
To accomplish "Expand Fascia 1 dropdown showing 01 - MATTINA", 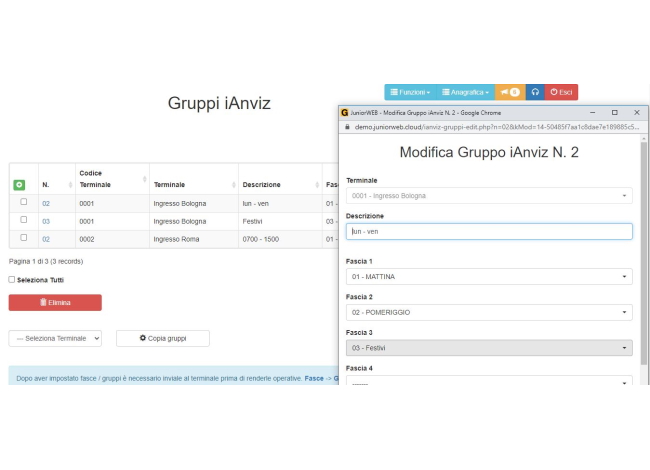I will (489, 276).
